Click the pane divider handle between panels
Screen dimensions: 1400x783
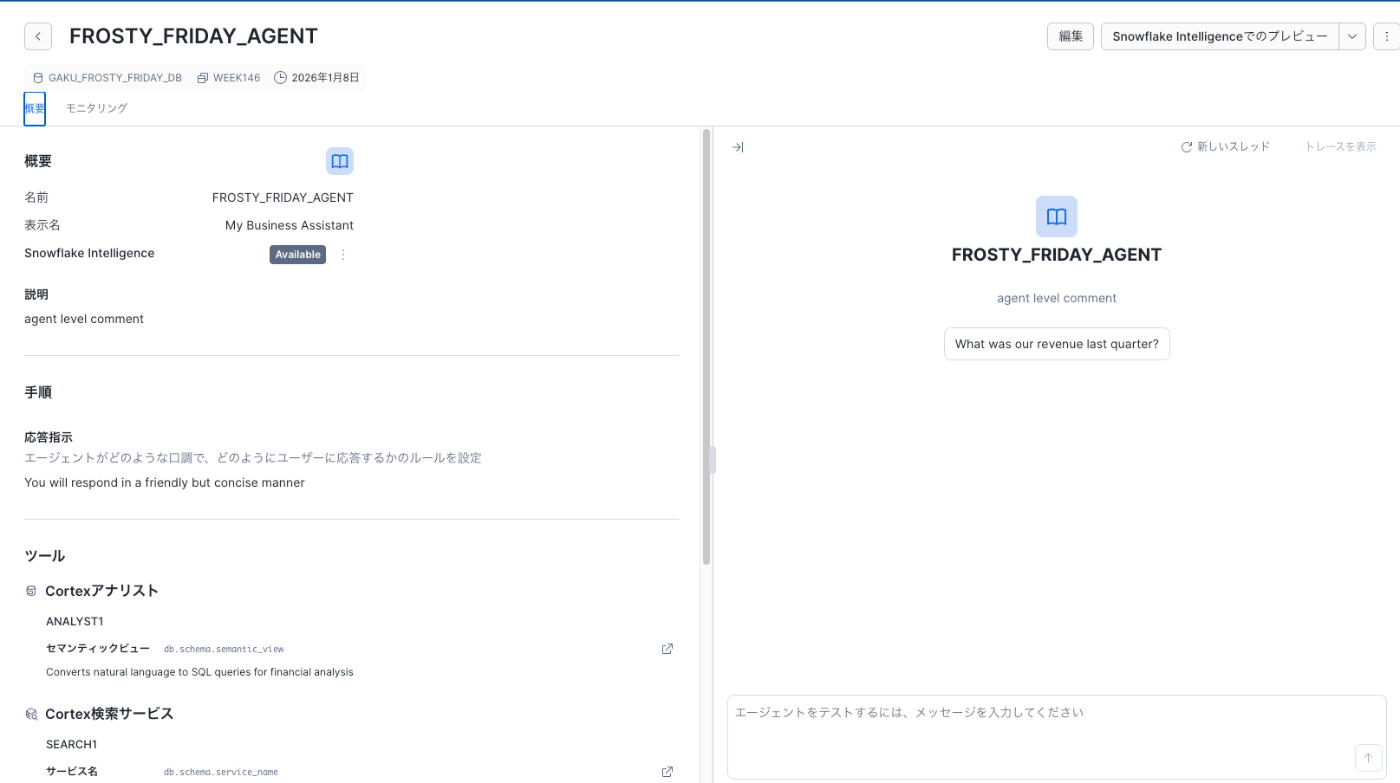(x=712, y=460)
